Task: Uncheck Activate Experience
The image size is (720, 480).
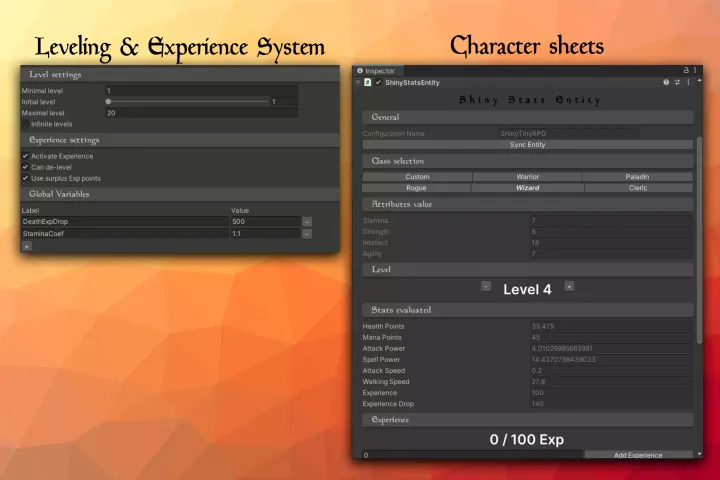Action: click(x=25, y=156)
